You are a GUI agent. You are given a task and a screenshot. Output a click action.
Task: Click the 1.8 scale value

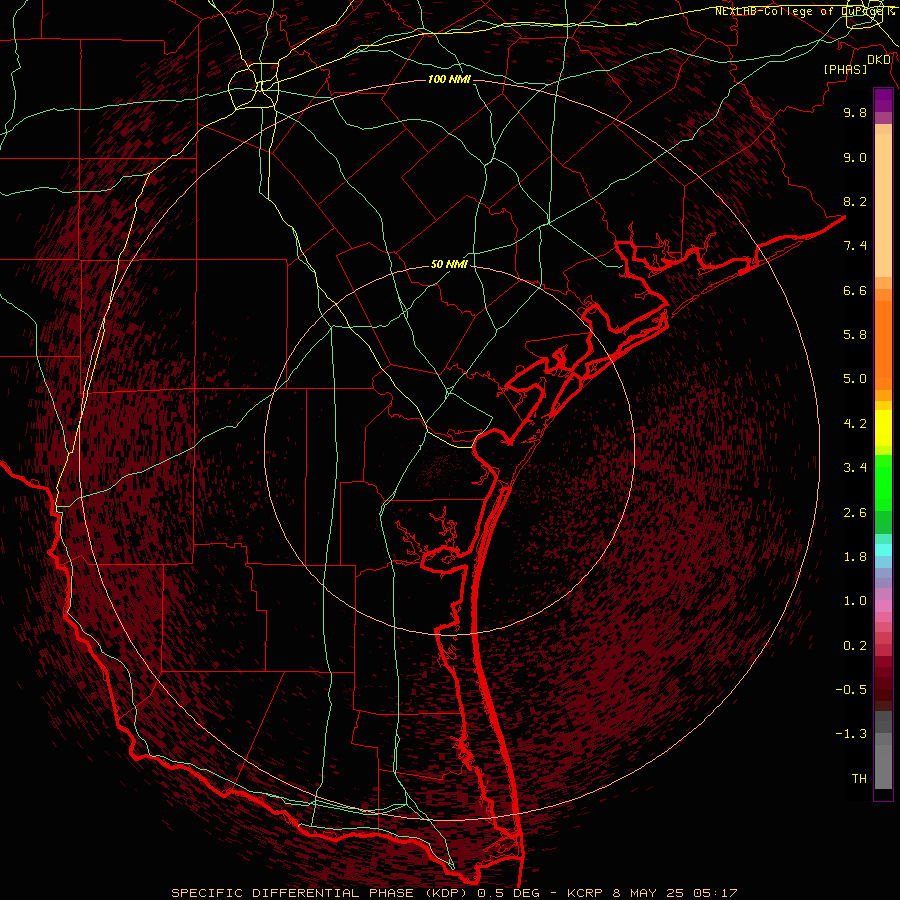pos(855,557)
